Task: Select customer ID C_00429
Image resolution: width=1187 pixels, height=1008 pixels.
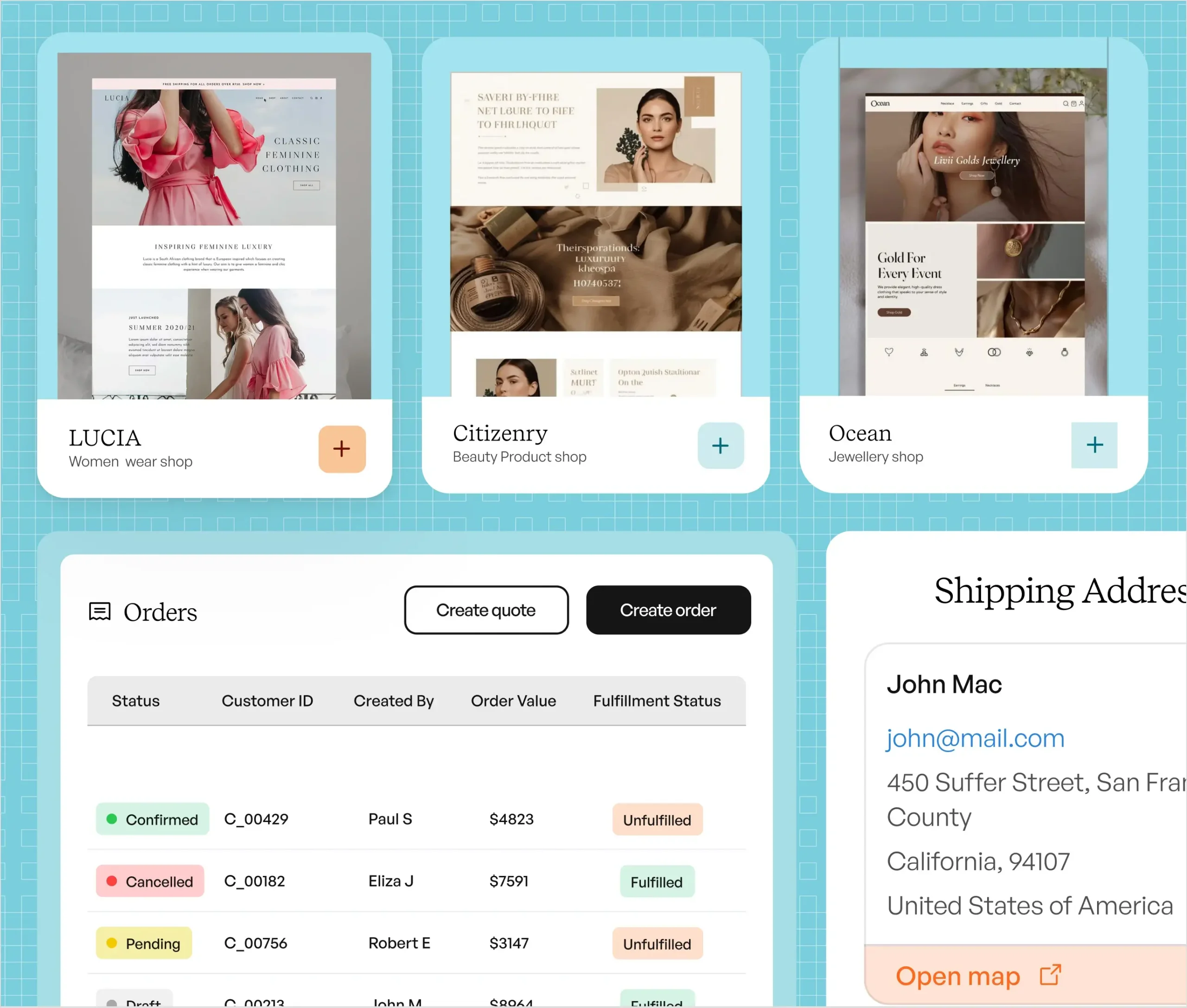Action: tap(256, 819)
